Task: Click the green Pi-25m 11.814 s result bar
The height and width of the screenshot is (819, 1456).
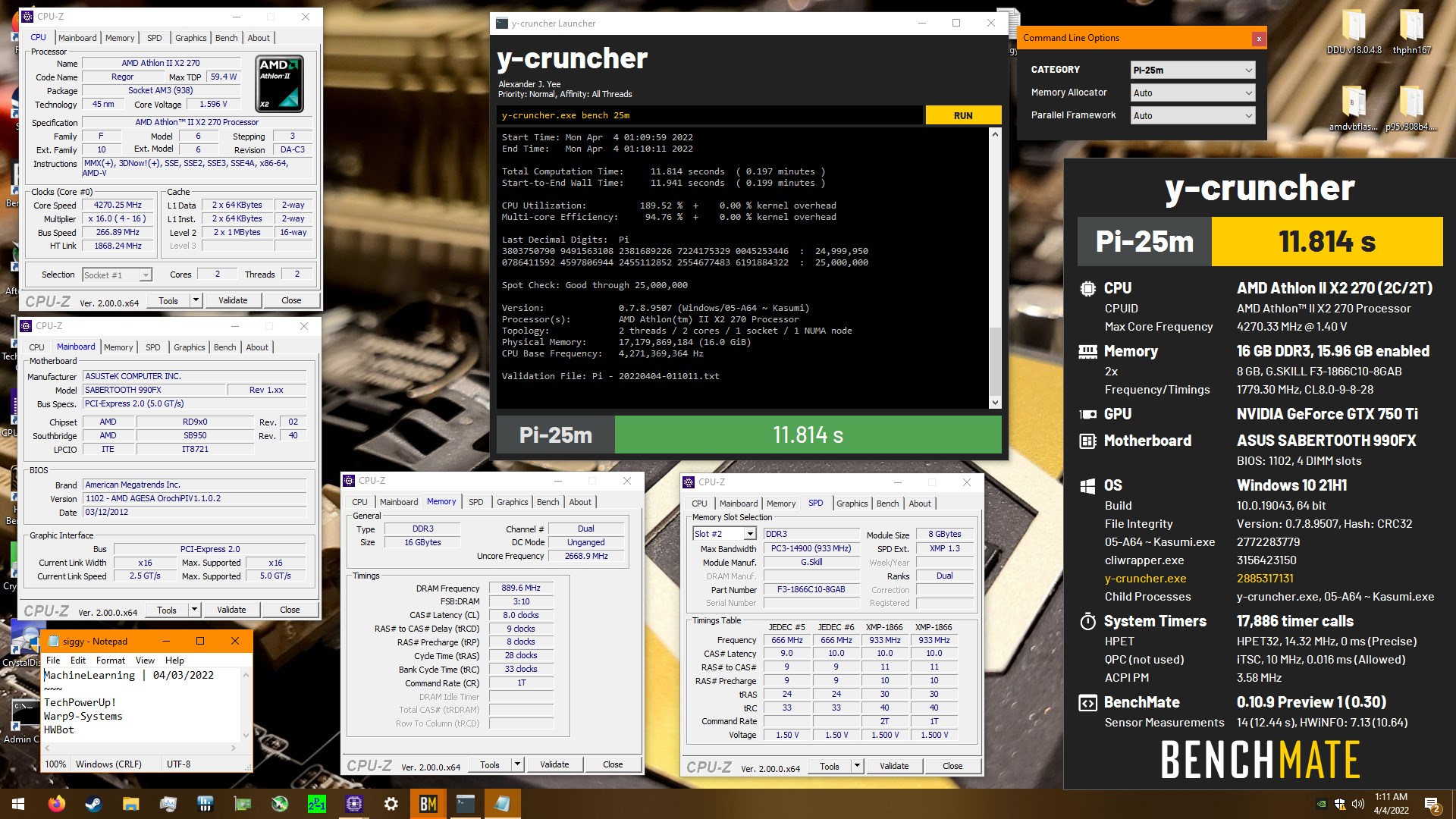Action: pyautogui.click(x=808, y=435)
